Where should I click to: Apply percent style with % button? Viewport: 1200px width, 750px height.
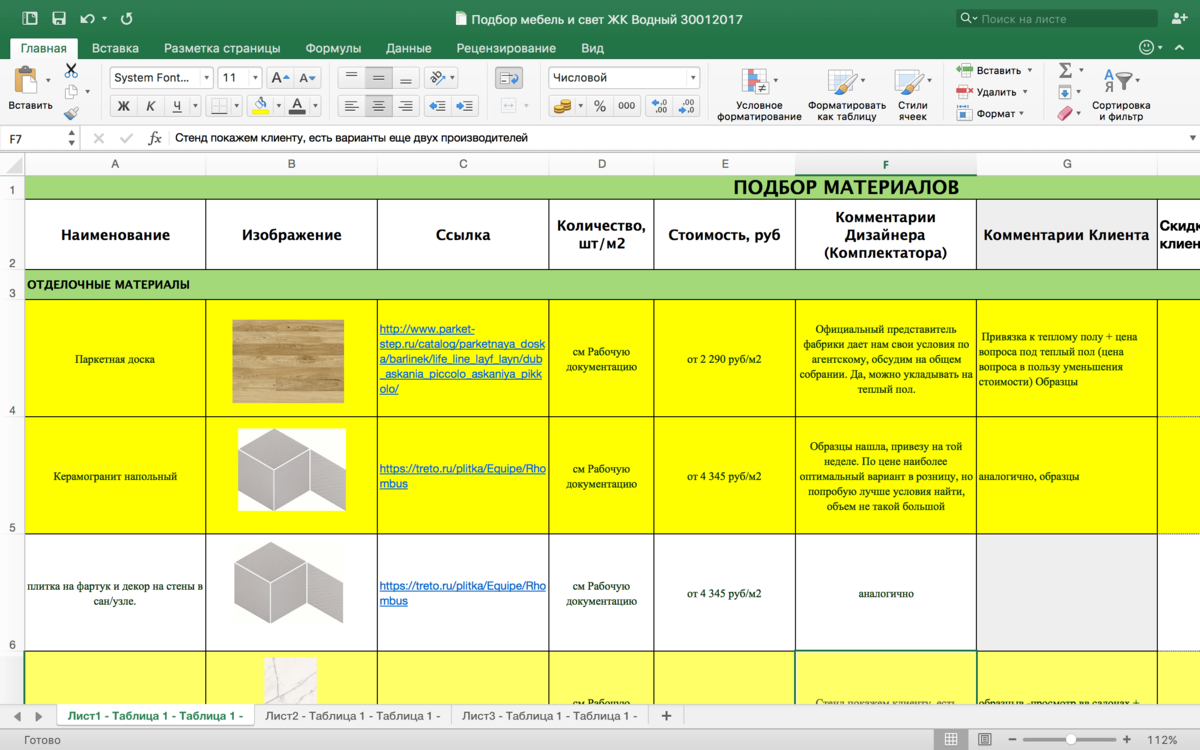pyautogui.click(x=600, y=106)
